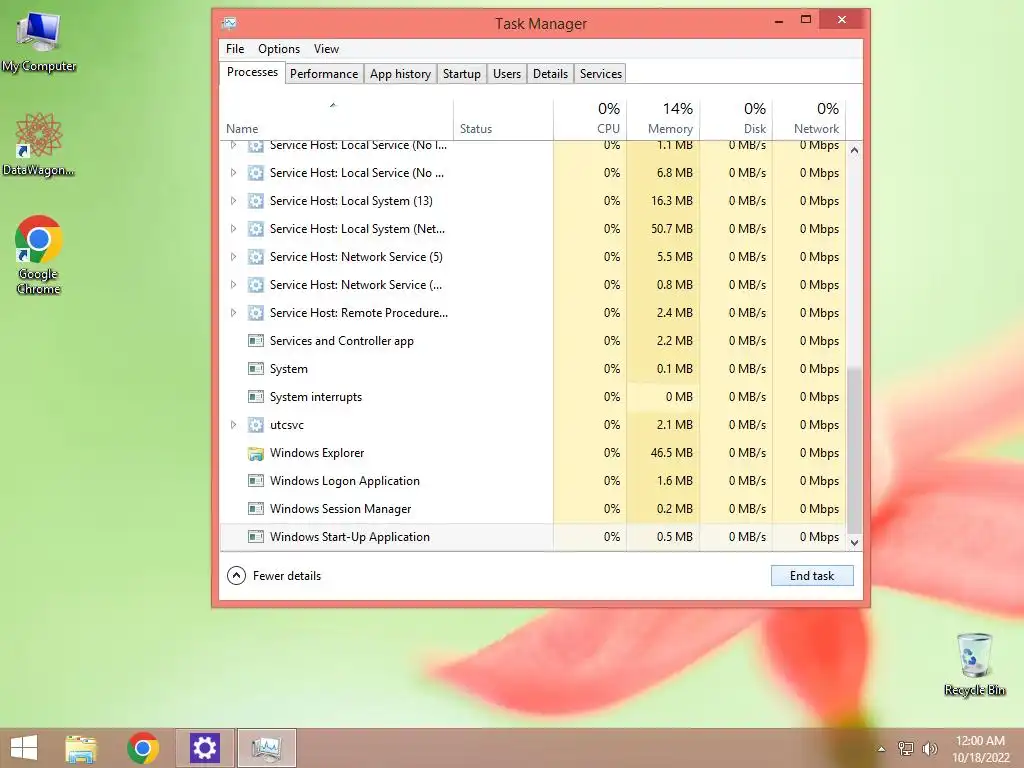Click the volume speaker tray icon
The height and width of the screenshot is (768, 1024).
[929, 749]
